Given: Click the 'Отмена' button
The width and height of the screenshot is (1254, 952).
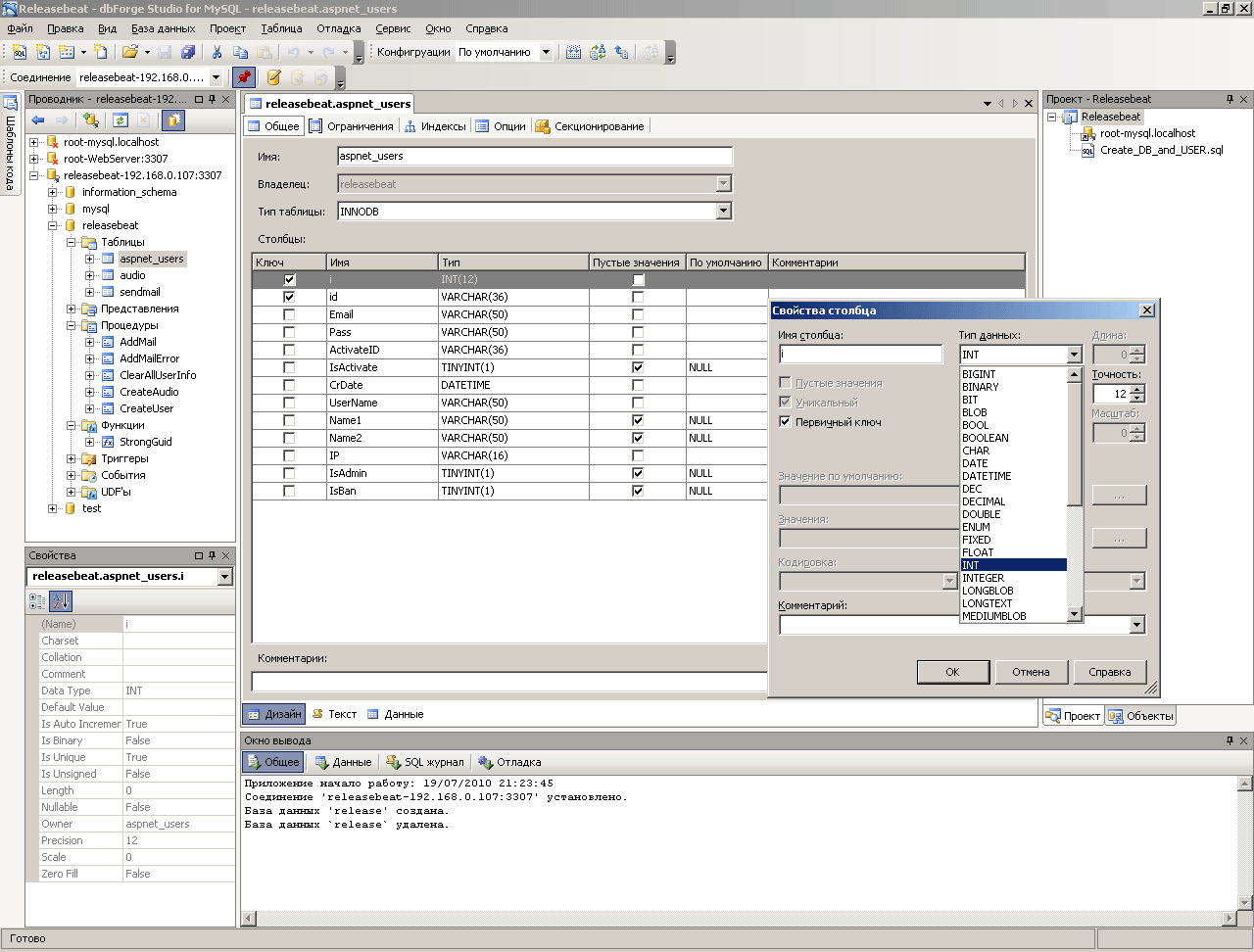Looking at the screenshot, I should (1031, 672).
